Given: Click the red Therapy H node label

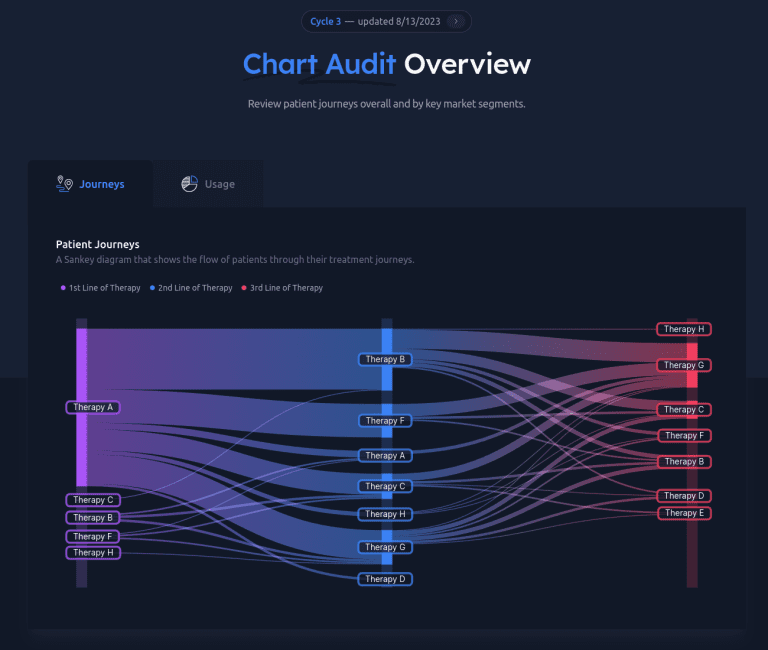Looking at the screenshot, I should tap(684, 329).
